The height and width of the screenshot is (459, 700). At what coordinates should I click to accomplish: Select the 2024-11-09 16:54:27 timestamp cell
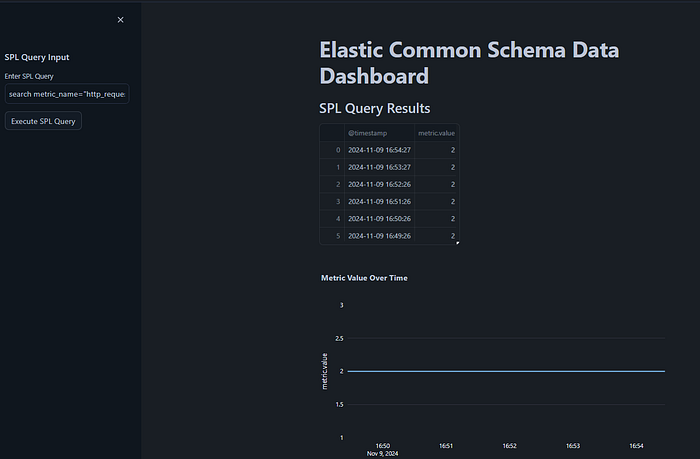click(x=378, y=150)
